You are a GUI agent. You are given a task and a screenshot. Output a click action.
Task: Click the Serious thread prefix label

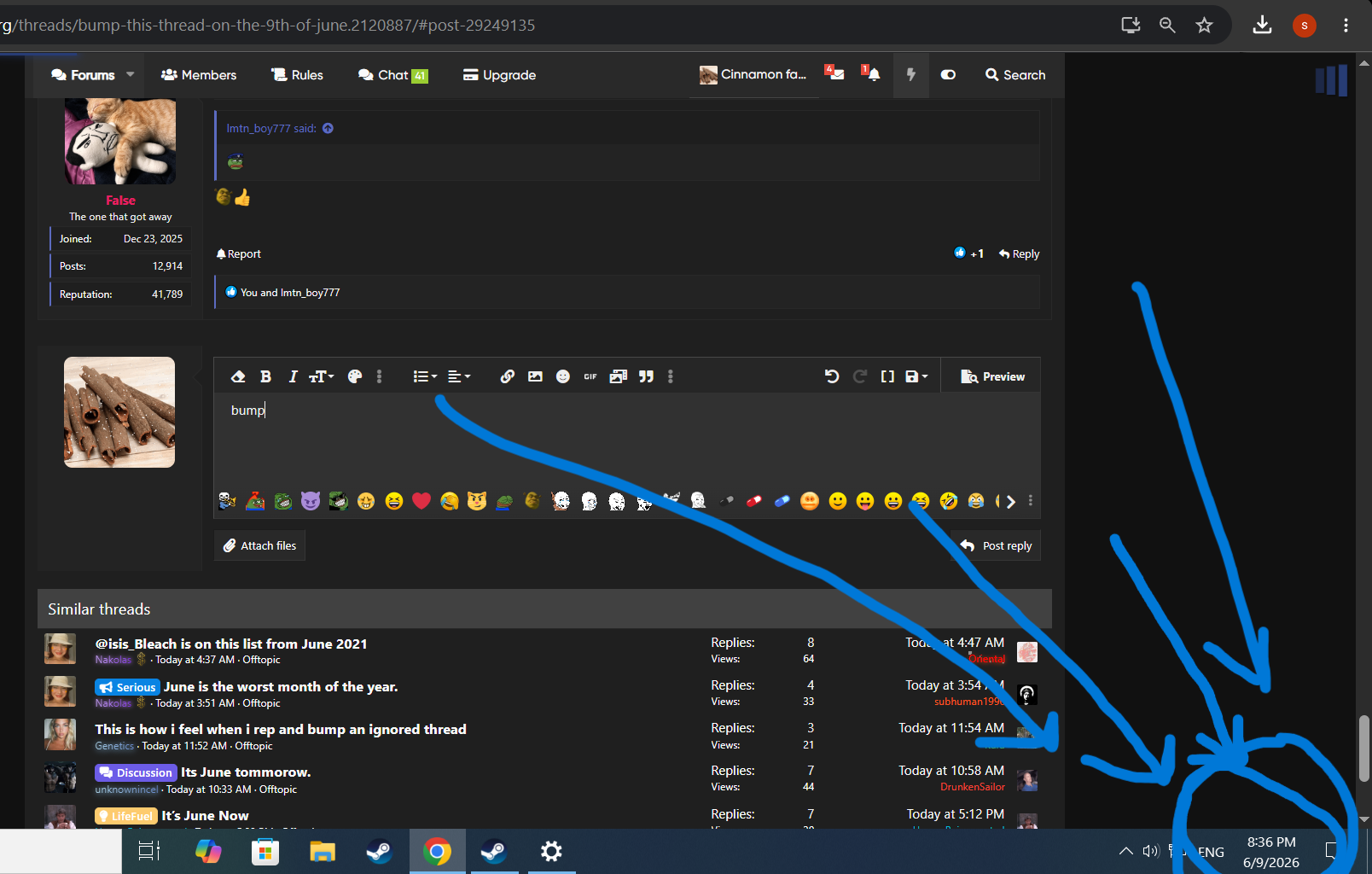point(127,687)
